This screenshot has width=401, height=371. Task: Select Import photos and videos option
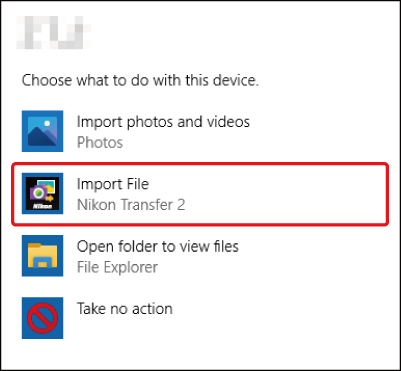200,131
